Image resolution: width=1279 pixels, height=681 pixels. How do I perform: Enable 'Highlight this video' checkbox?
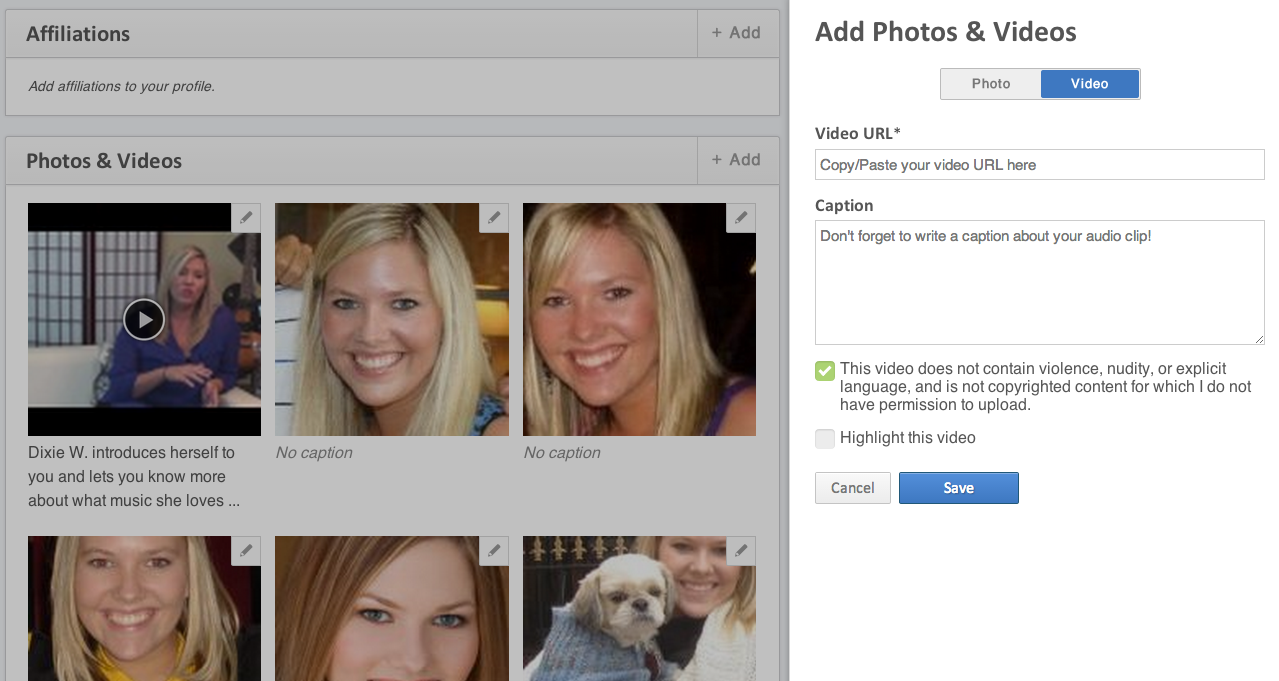(825, 438)
